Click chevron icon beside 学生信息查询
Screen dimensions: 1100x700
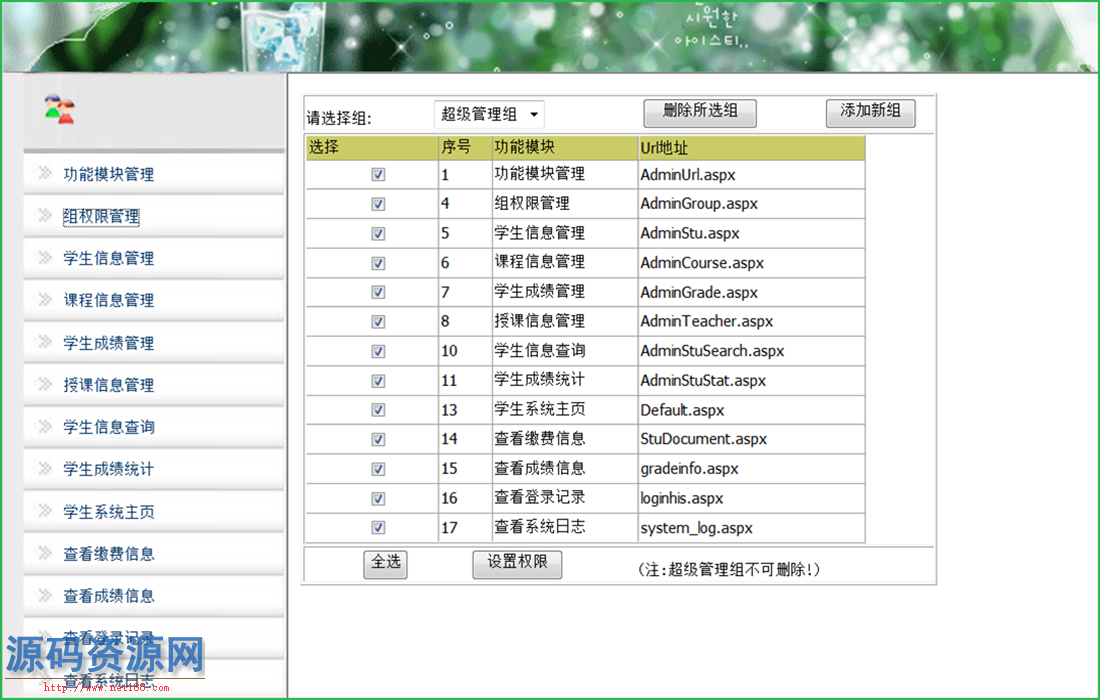click(x=45, y=427)
